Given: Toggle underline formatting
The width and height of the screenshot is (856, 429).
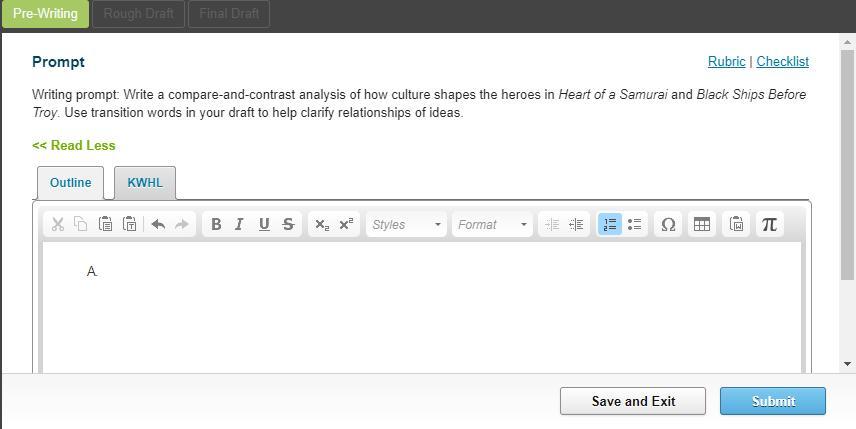Looking at the screenshot, I should 264,225.
